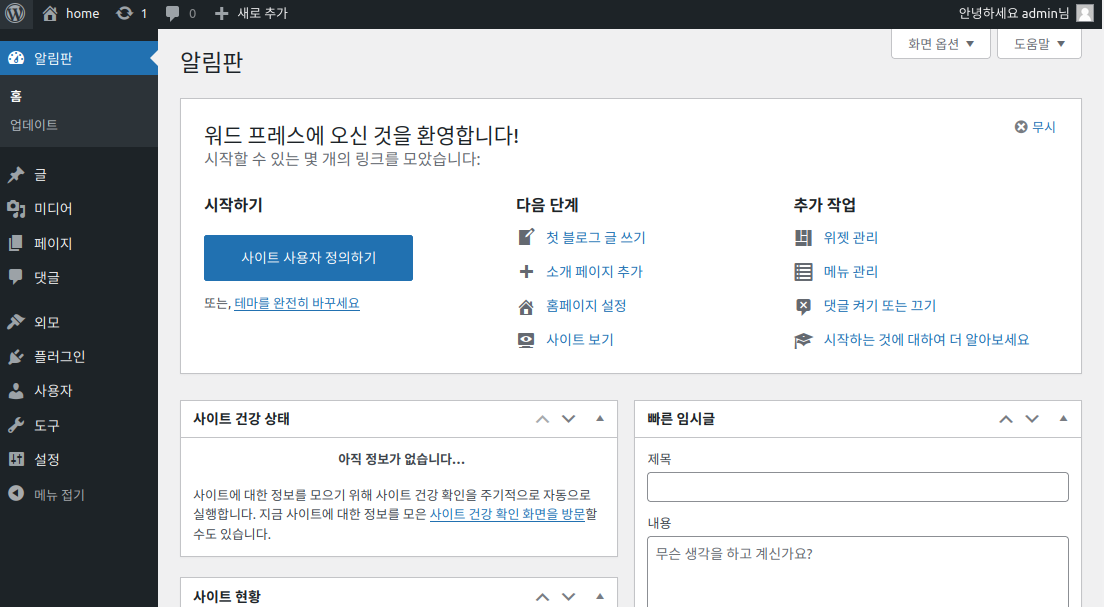Click the 설정 settings sliders icon

15,459
